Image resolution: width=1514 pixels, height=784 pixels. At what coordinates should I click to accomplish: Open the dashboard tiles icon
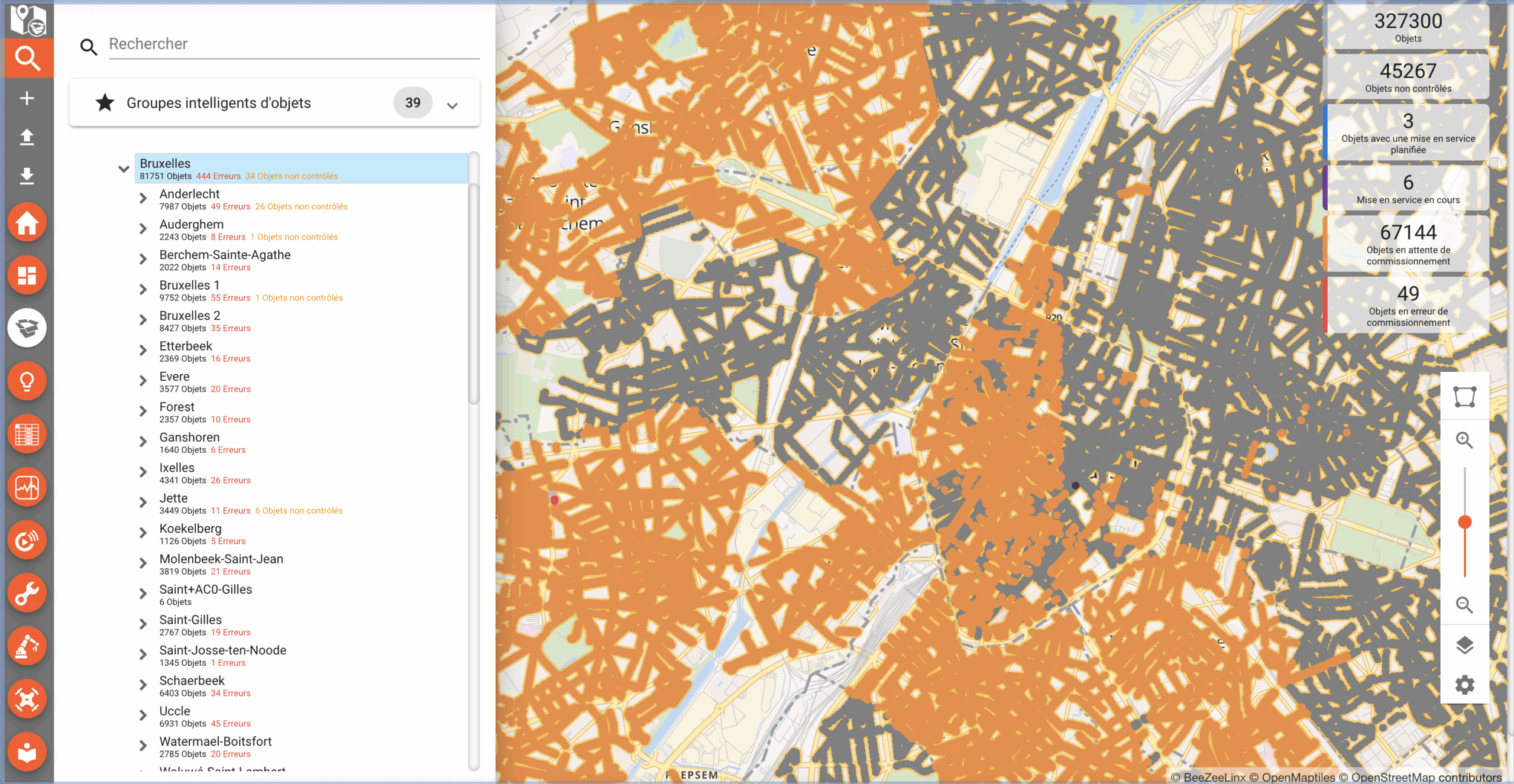27,276
